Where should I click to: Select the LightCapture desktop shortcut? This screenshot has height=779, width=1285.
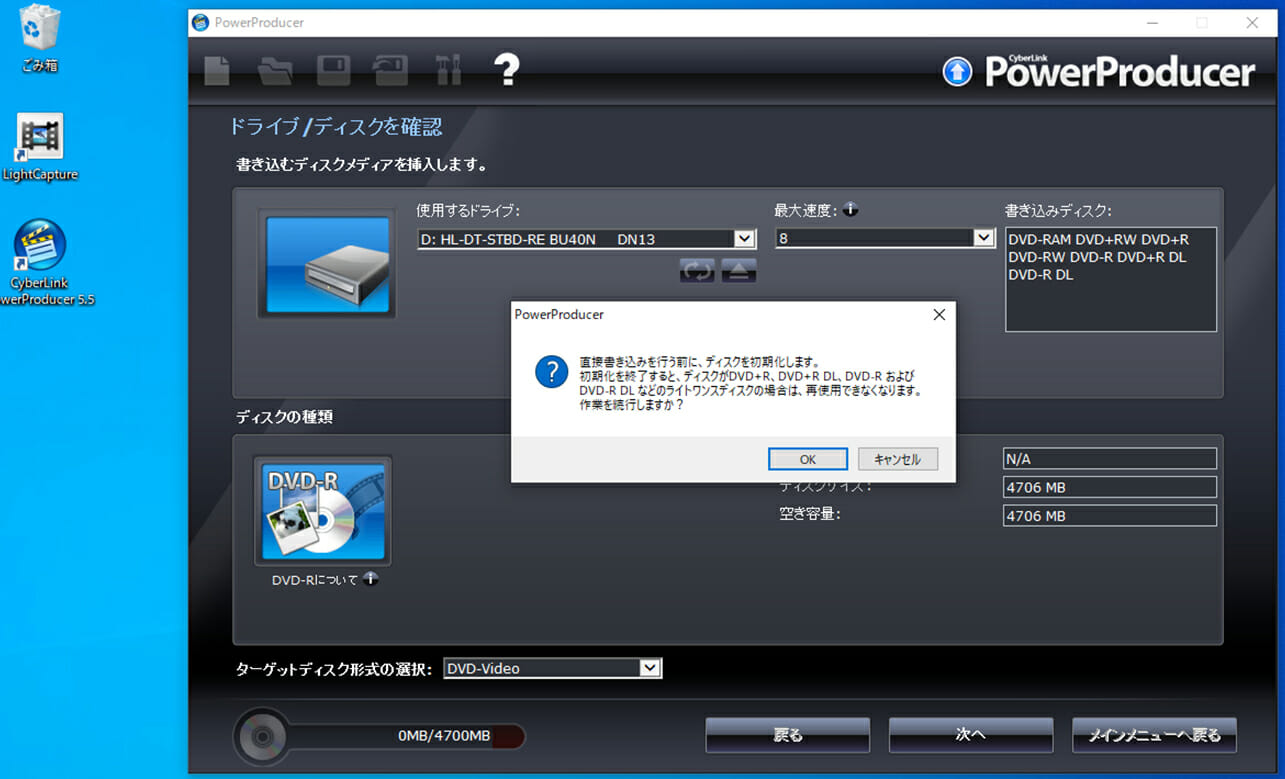point(40,147)
